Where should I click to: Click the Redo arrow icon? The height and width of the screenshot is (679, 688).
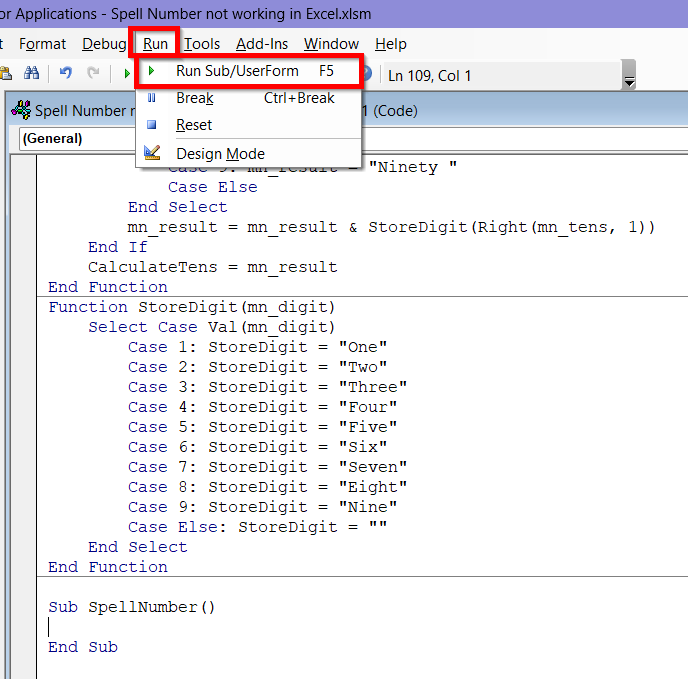[93, 74]
